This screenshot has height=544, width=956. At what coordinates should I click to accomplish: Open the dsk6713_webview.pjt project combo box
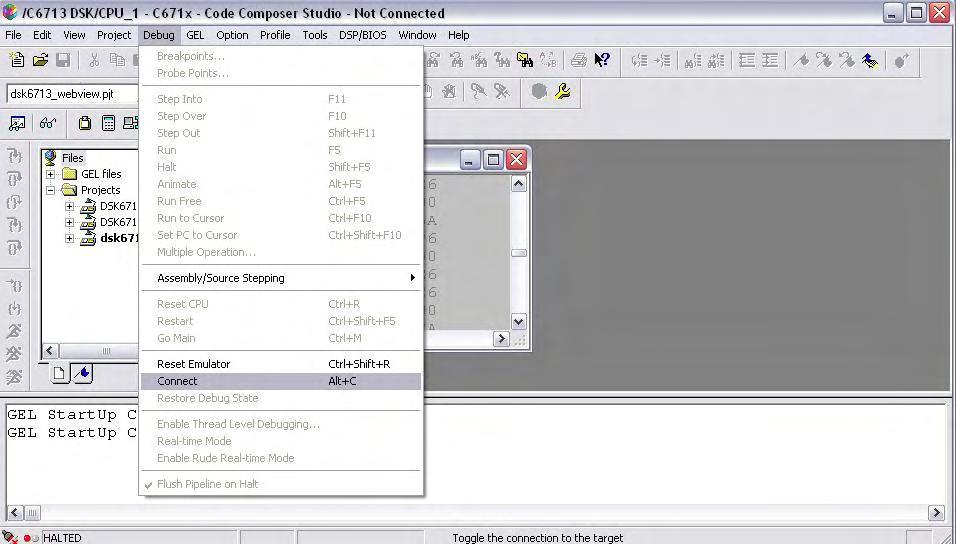pos(73,94)
